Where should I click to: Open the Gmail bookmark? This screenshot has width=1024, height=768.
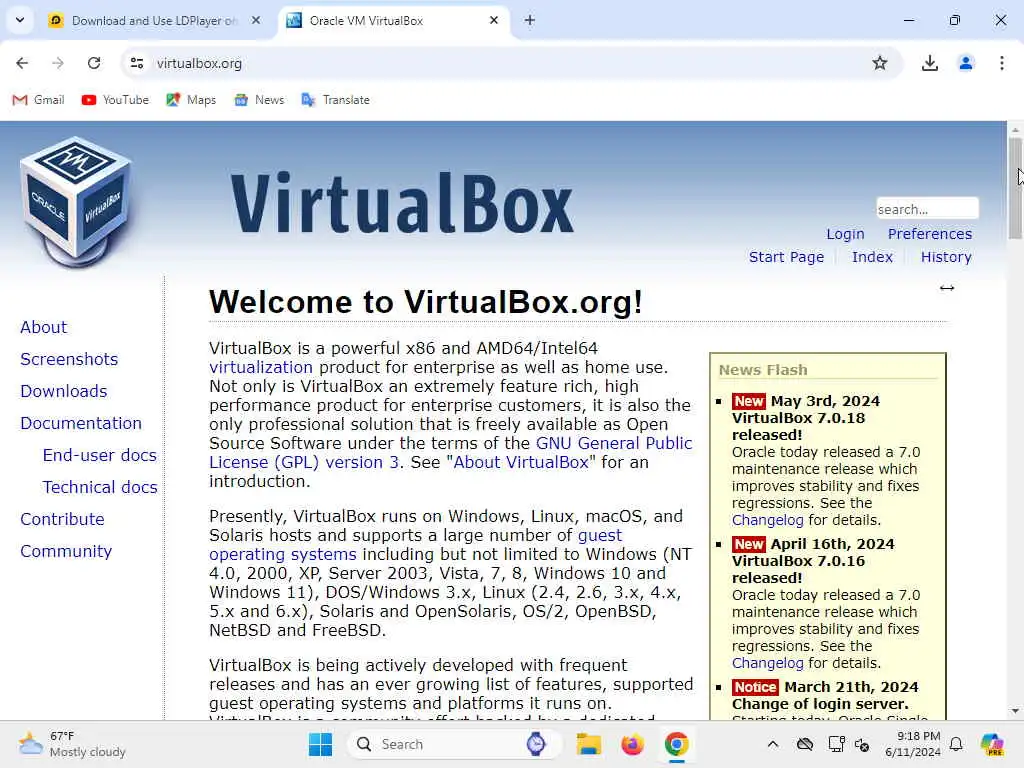(39, 100)
